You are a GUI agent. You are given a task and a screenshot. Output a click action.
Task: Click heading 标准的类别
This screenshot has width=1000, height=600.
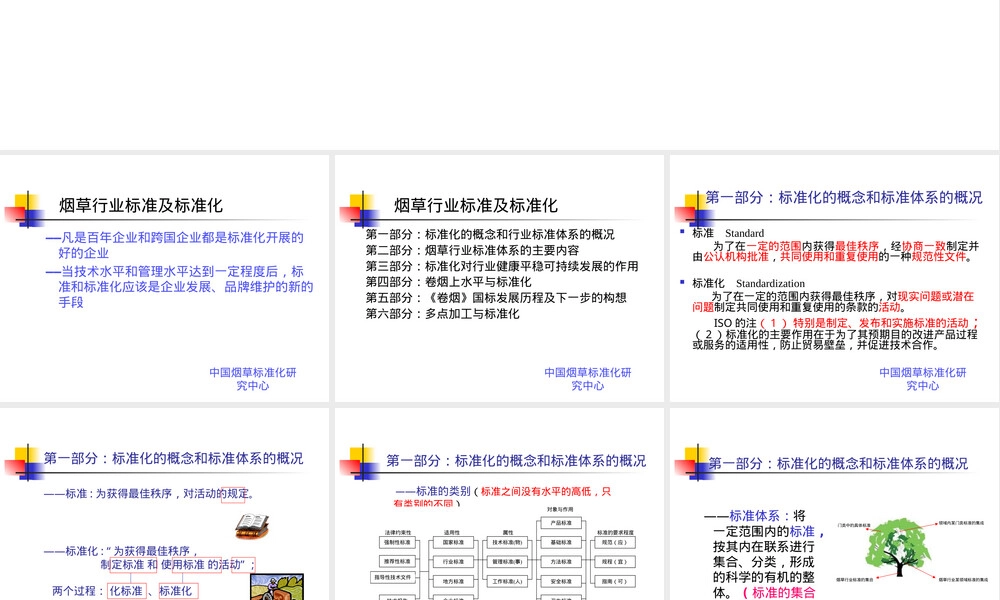(x=433, y=492)
